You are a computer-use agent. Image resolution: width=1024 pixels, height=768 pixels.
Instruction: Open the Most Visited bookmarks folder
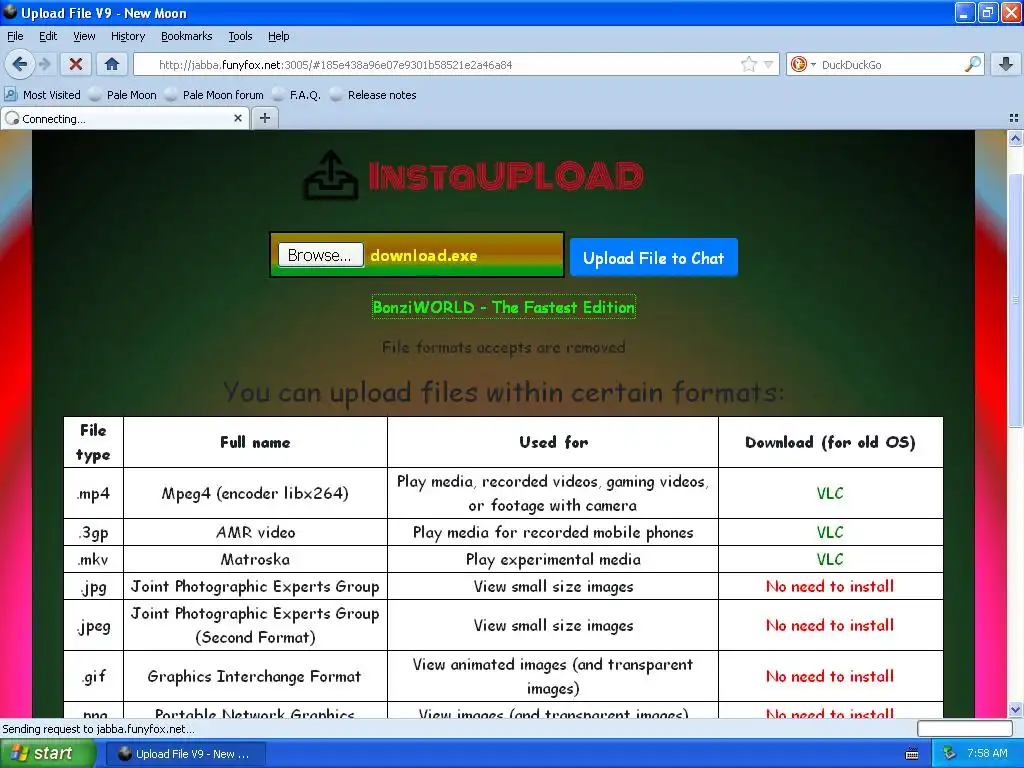point(42,95)
